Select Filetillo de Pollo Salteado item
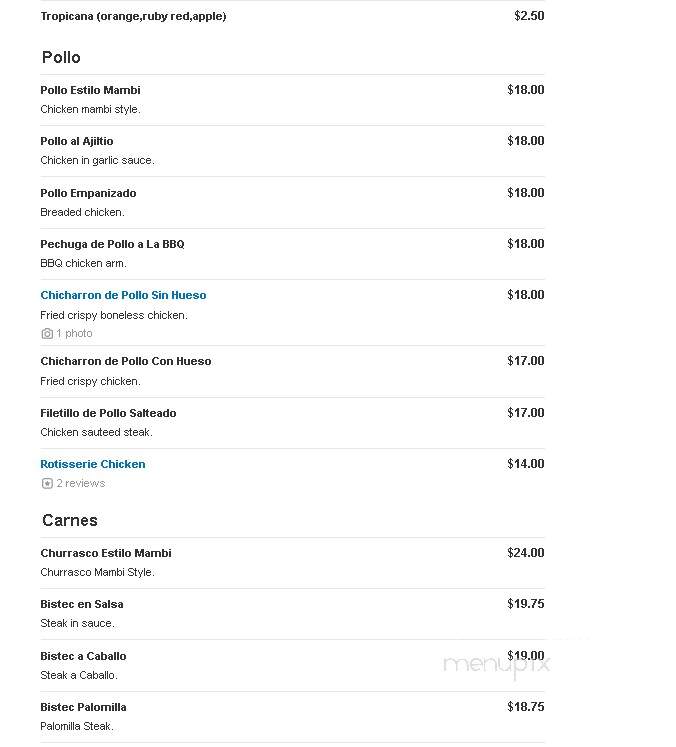This screenshot has height=747, width=676. [x=109, y=413]
